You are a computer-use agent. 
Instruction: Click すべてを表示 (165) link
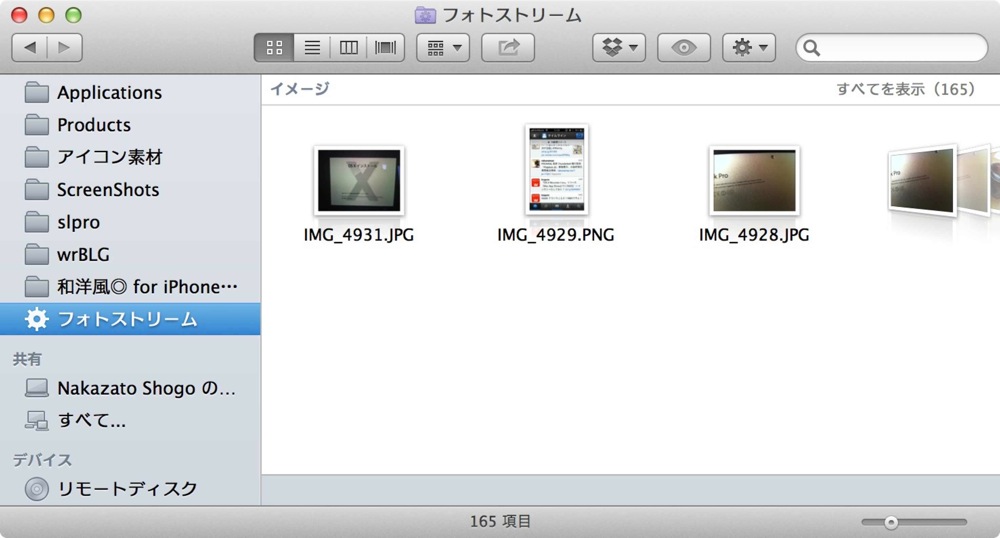tap(906, 89)
